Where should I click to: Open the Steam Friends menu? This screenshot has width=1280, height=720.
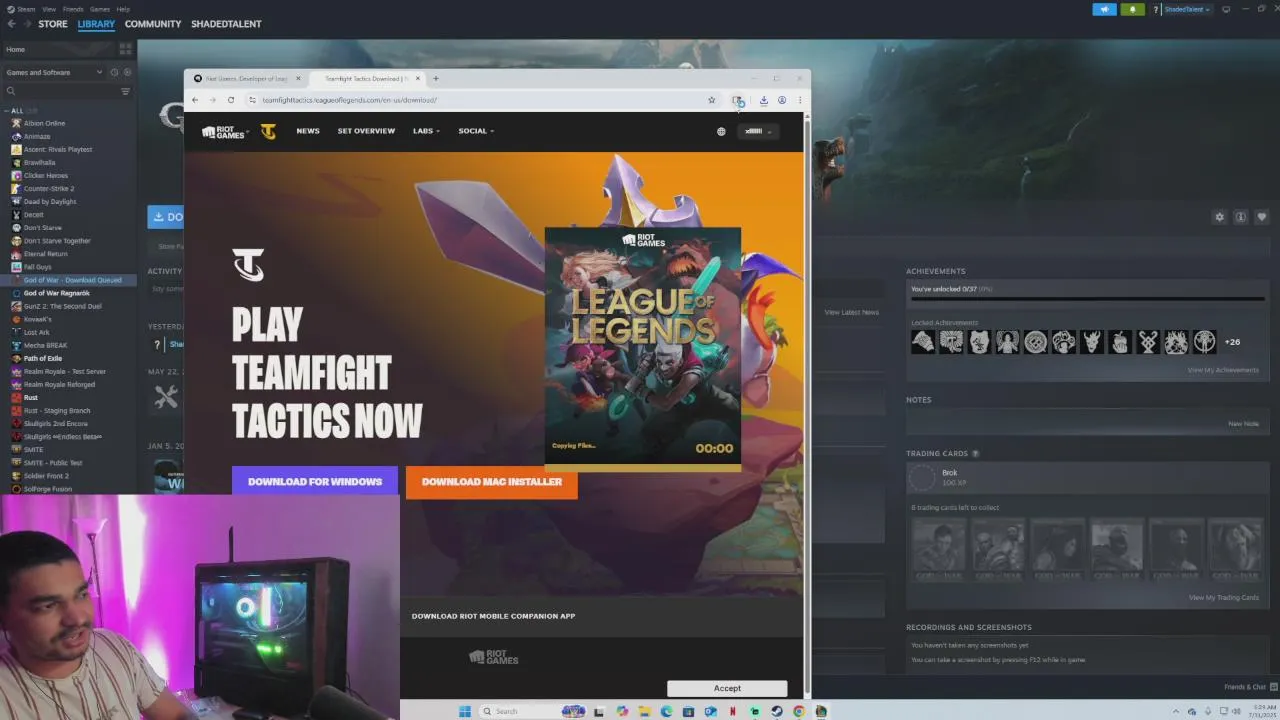(x=73, y=9)
